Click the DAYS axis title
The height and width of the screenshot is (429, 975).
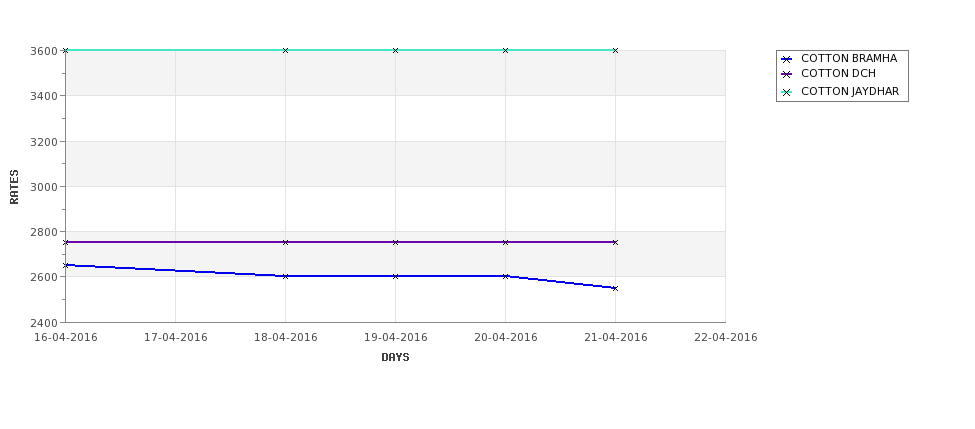[395, 358]
